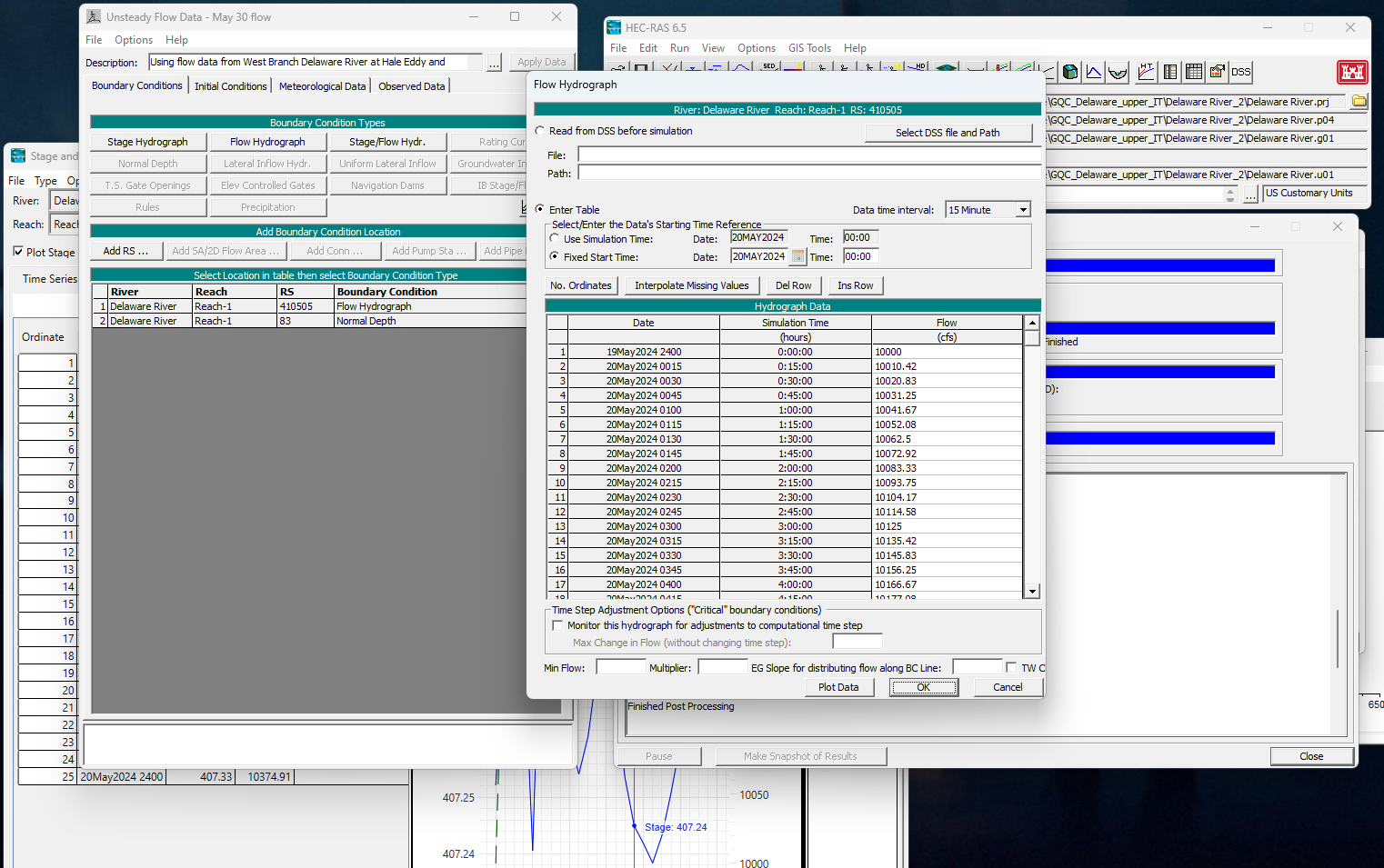Open GIS Tools menu in HEC-RAS

click(x=809, y=48)
